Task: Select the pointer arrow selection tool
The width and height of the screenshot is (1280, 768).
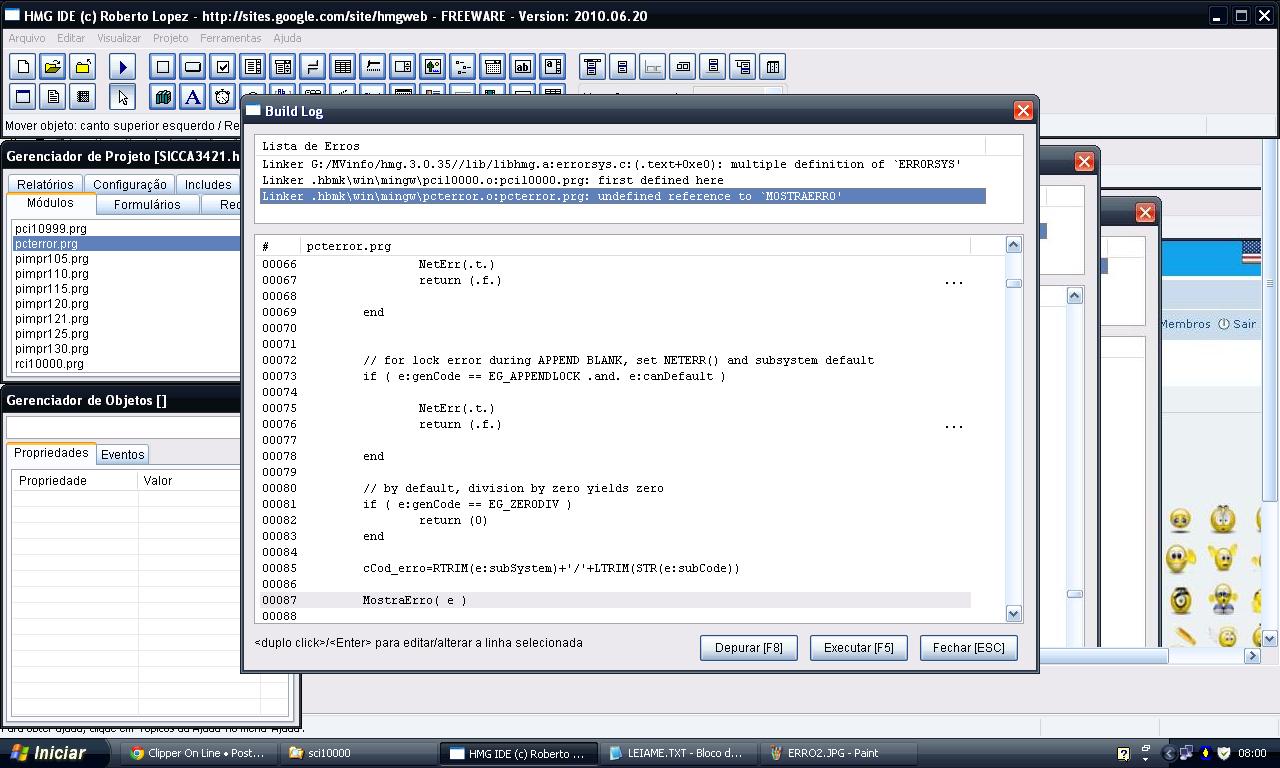Action: point(123,97)
